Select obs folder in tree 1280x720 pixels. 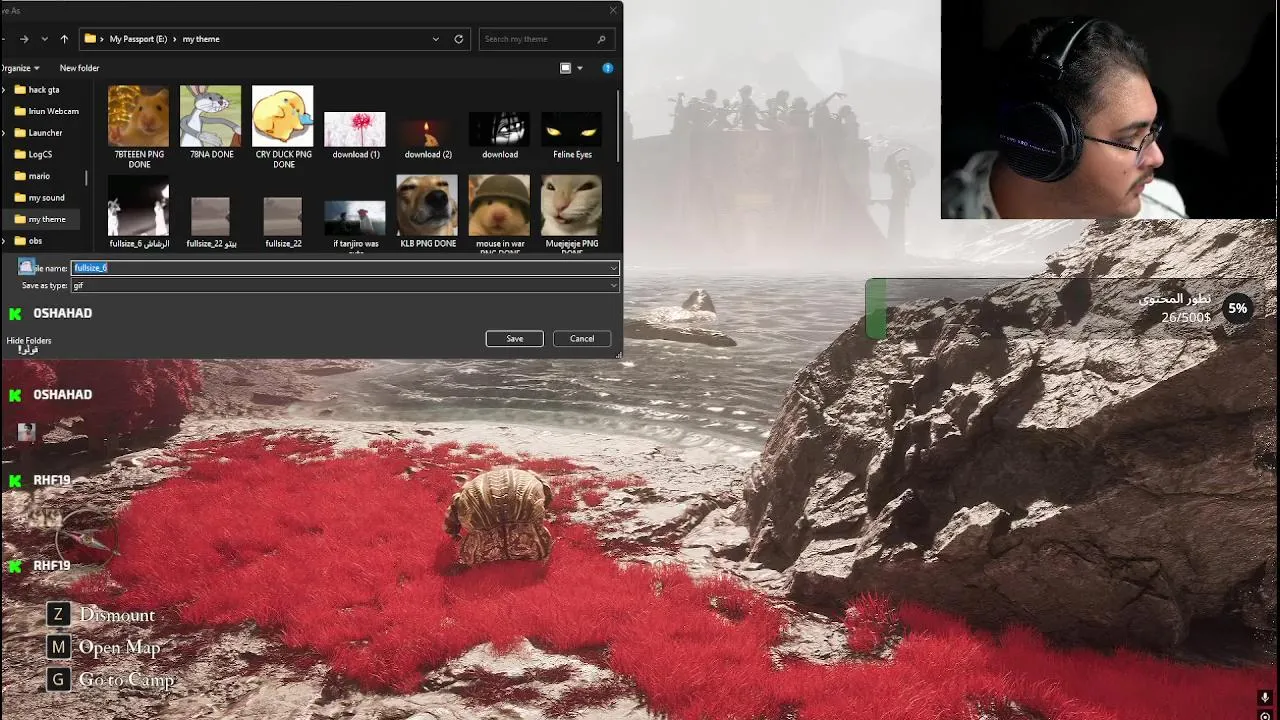click(35, 240)
